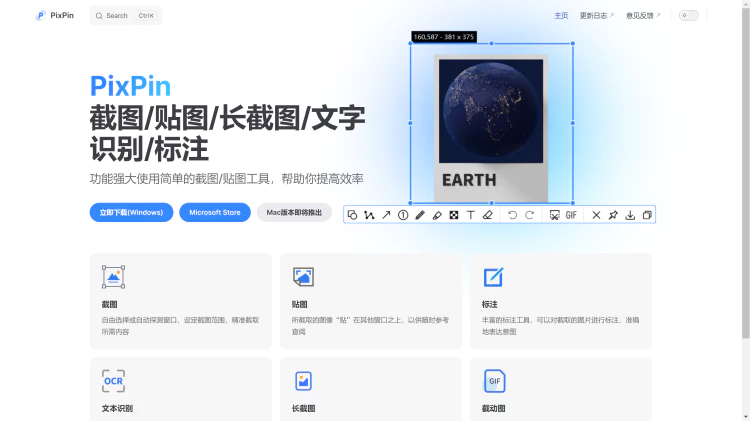Click the GIF recording tool
Viewport: 750px width, 421px height.
tap(571, 215)
